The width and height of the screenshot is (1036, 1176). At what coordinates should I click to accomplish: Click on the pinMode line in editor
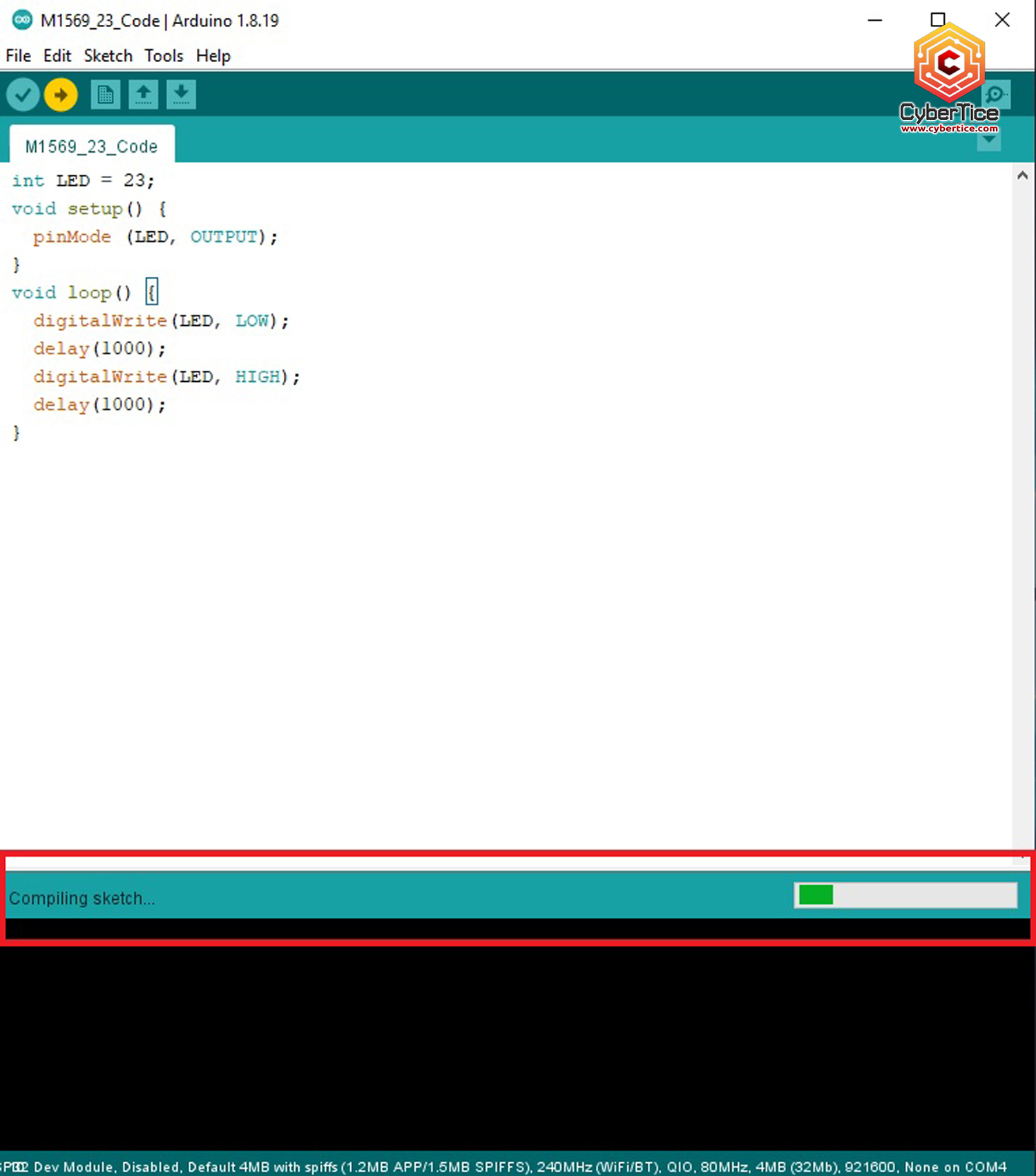155,237
